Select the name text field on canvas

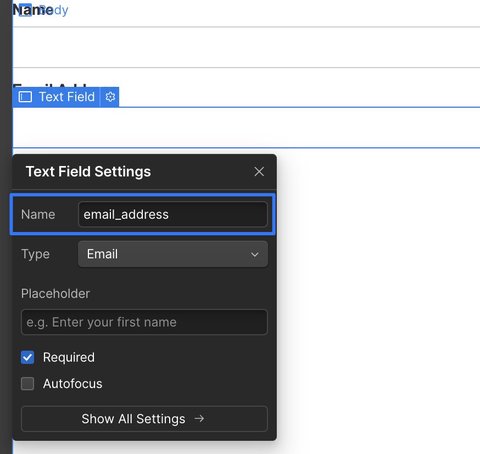coord(246,47)
